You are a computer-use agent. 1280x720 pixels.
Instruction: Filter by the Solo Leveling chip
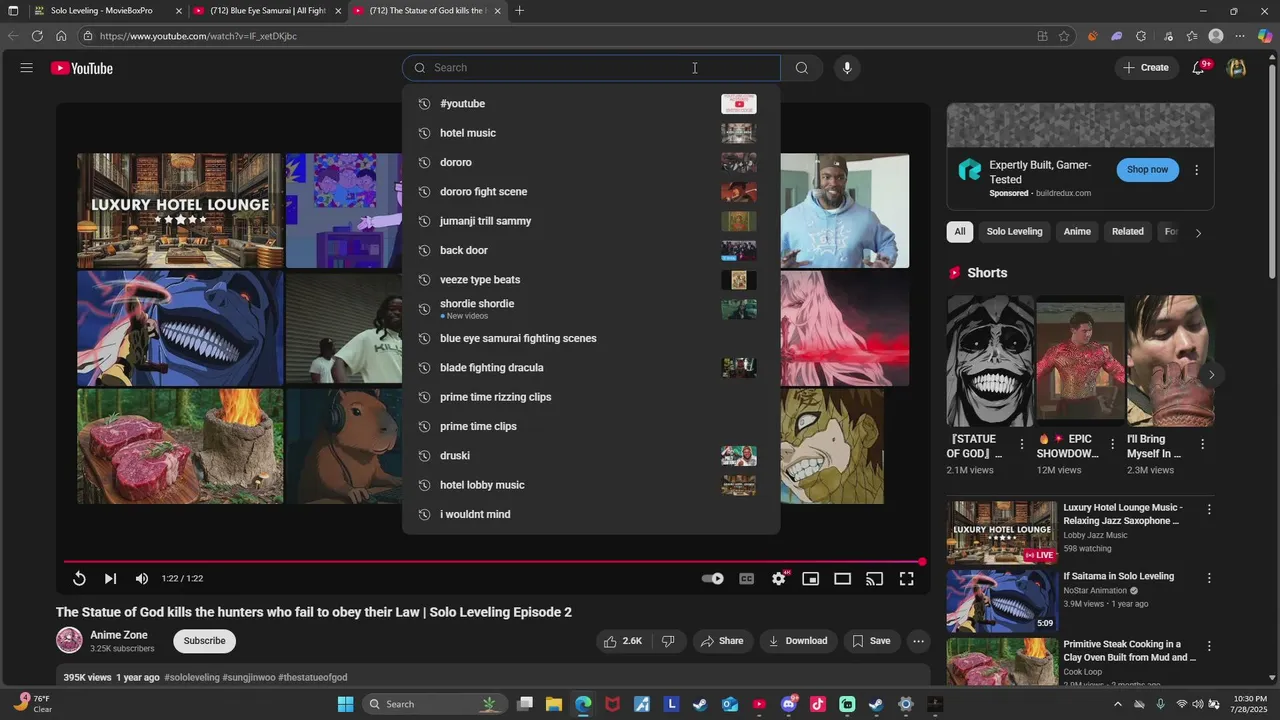point(1014,232)
